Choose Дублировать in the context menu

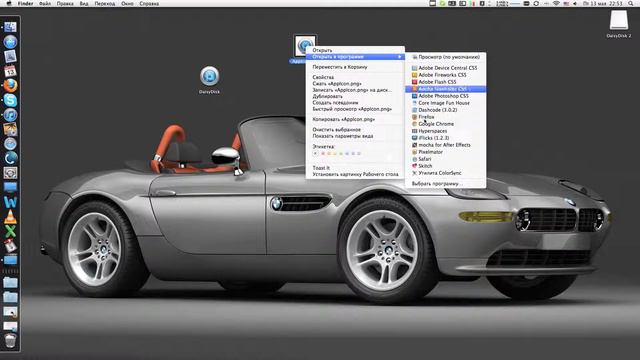coord(355,96)
